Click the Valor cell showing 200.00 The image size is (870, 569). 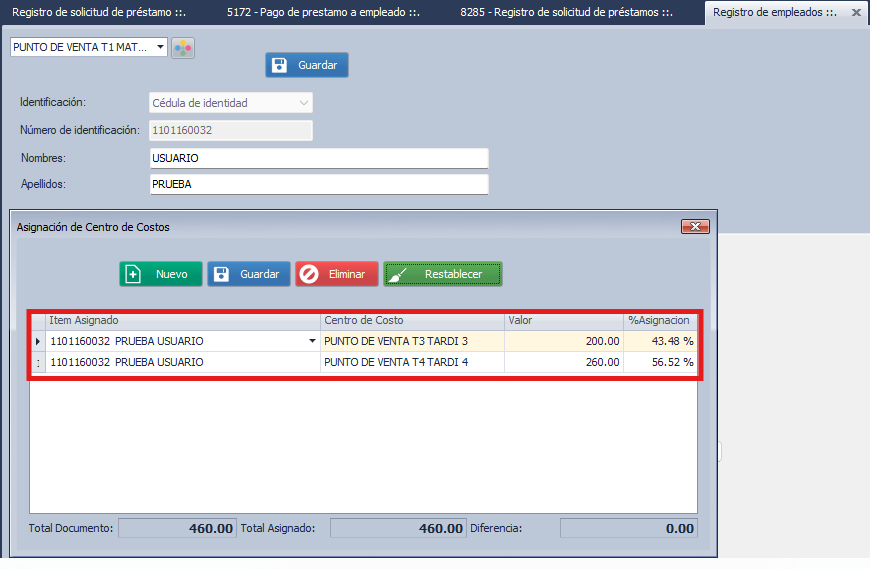click(563, 341)
